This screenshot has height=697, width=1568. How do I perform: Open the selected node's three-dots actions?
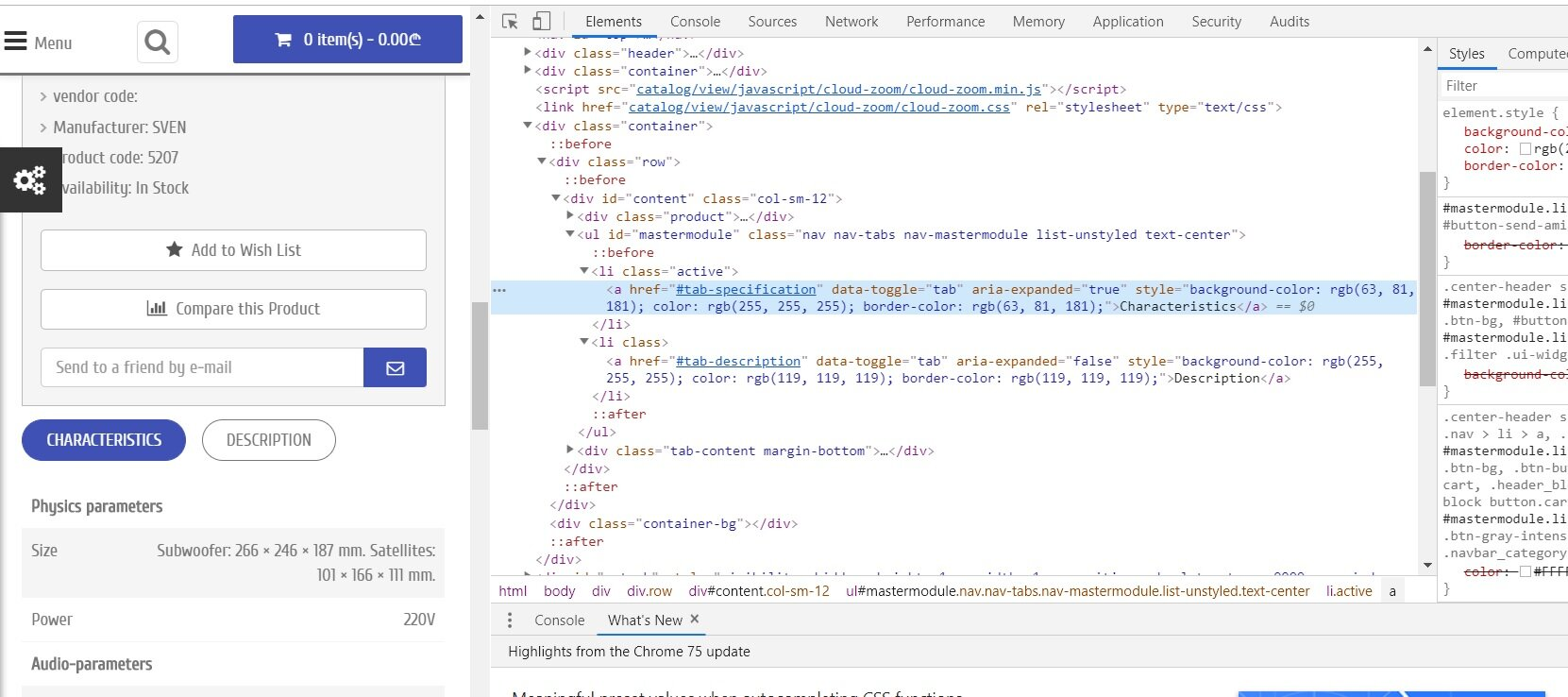point(500,290)
